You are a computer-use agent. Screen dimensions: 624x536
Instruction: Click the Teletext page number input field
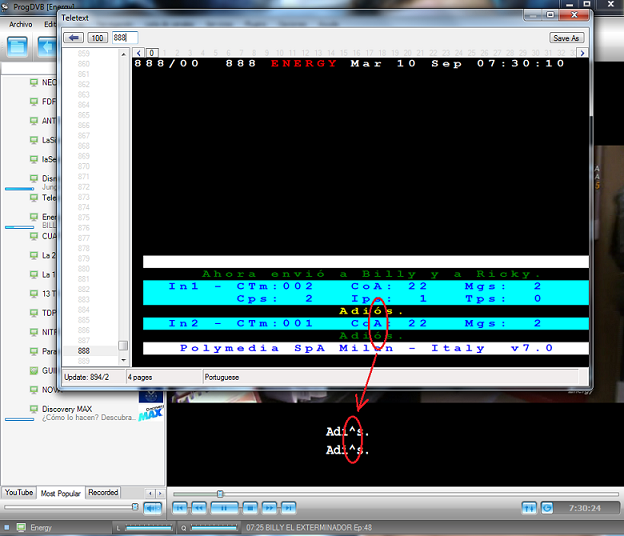click(x=125, y=38)
